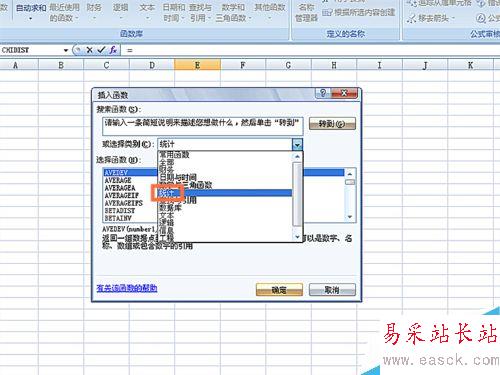The height and width of the screenshot is (375, 500).
Task: Cancel formula entry with the X icon
Action: click(x=89, y=50)
